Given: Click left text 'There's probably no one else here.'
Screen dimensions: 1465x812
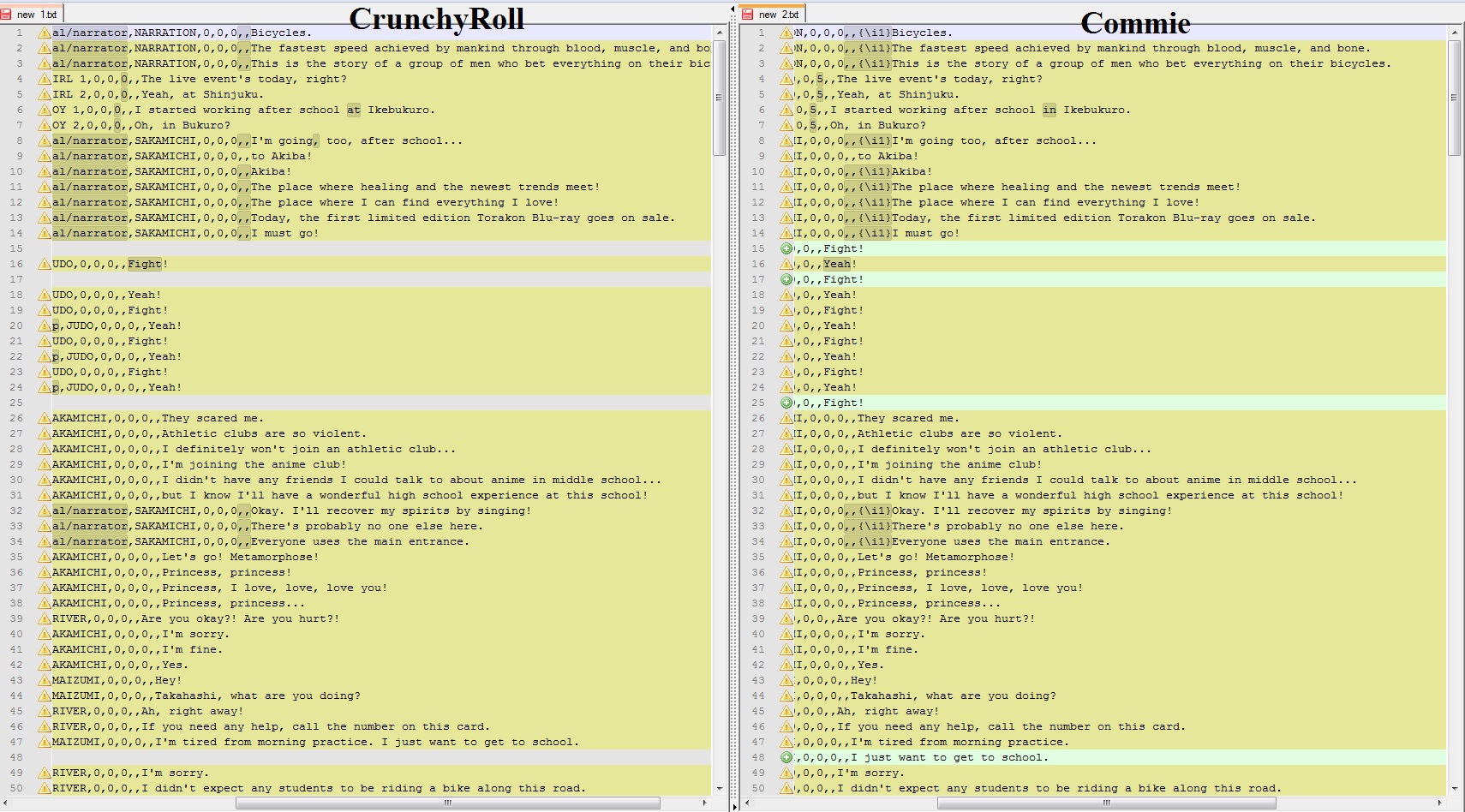Looking at the screenshot, I should click(367, 526).
